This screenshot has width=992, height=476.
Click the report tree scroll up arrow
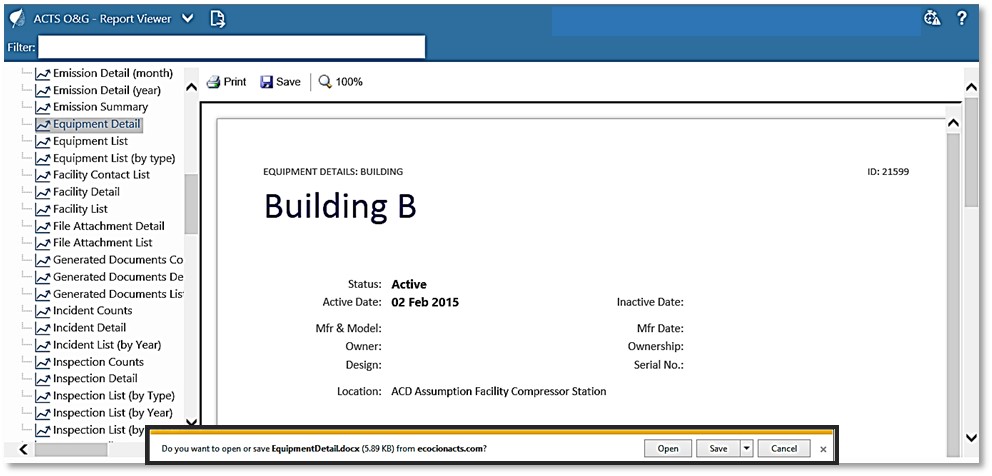coord(192,87)
